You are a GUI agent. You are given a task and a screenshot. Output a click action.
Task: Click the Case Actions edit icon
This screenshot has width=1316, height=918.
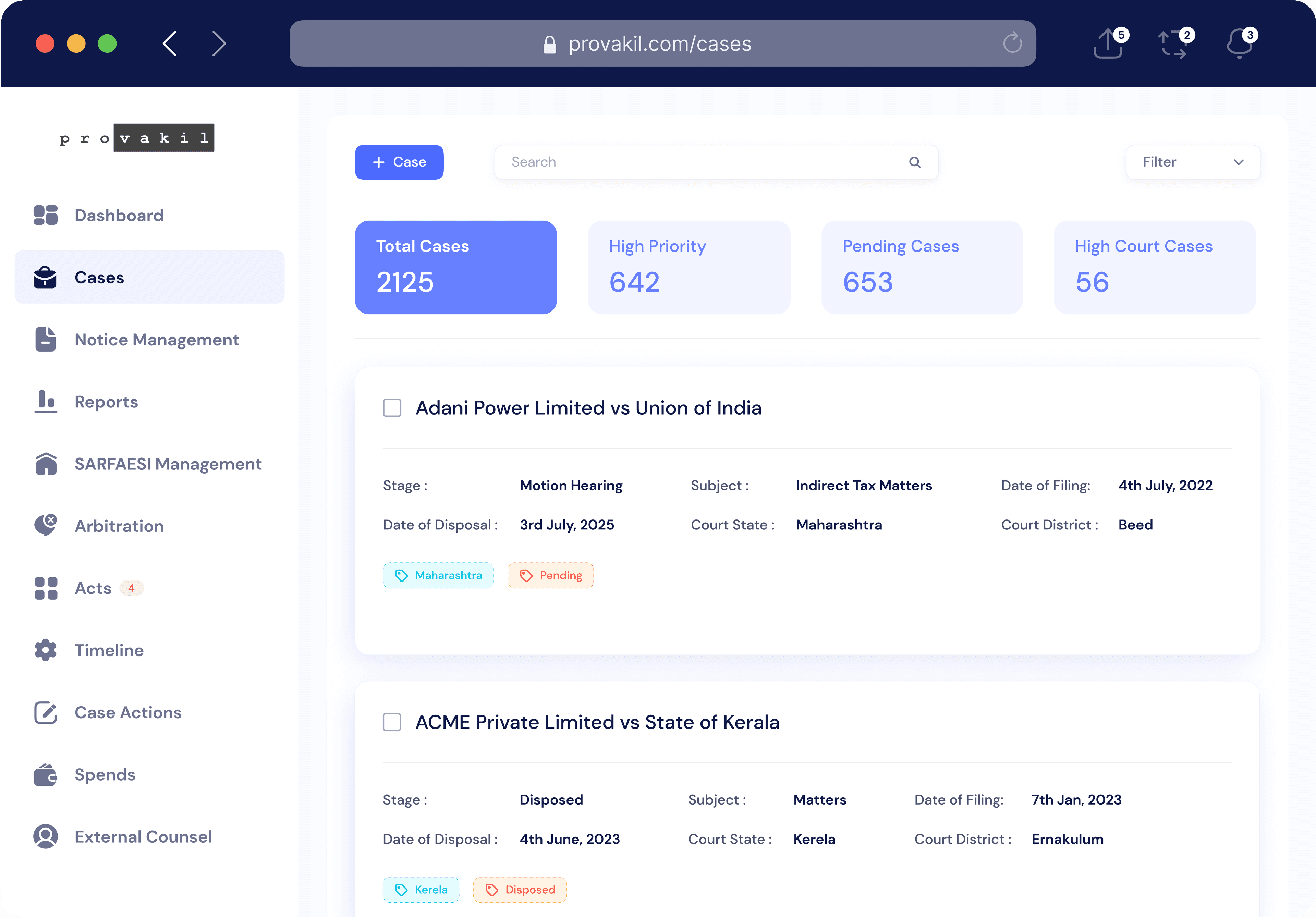pos(46,712)
